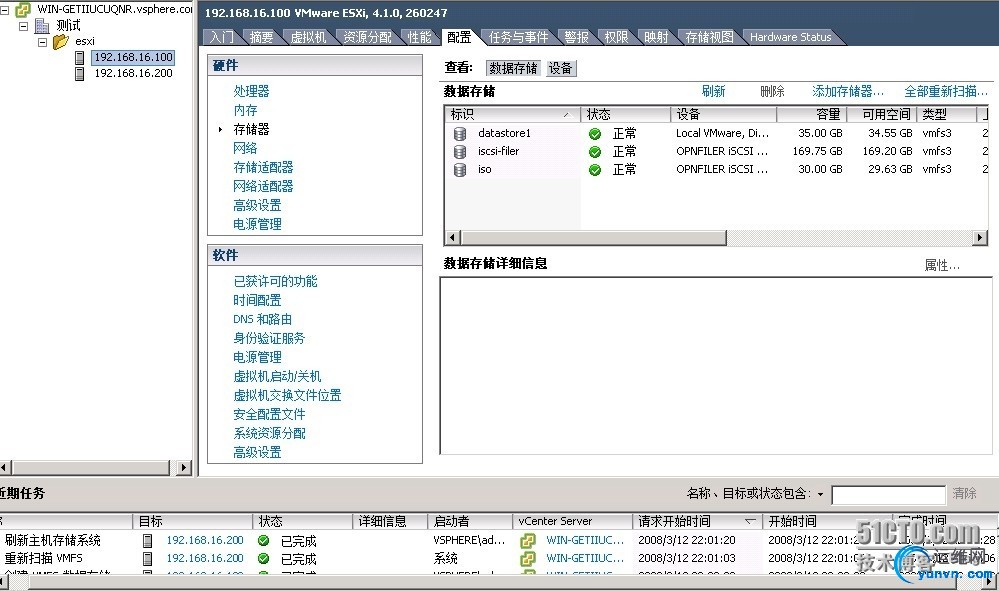The width and height of the screenshot is (999, 591).
Task: Click the datastore icon for datastore1
Action: pyautogui.click(x=460, y=134)
